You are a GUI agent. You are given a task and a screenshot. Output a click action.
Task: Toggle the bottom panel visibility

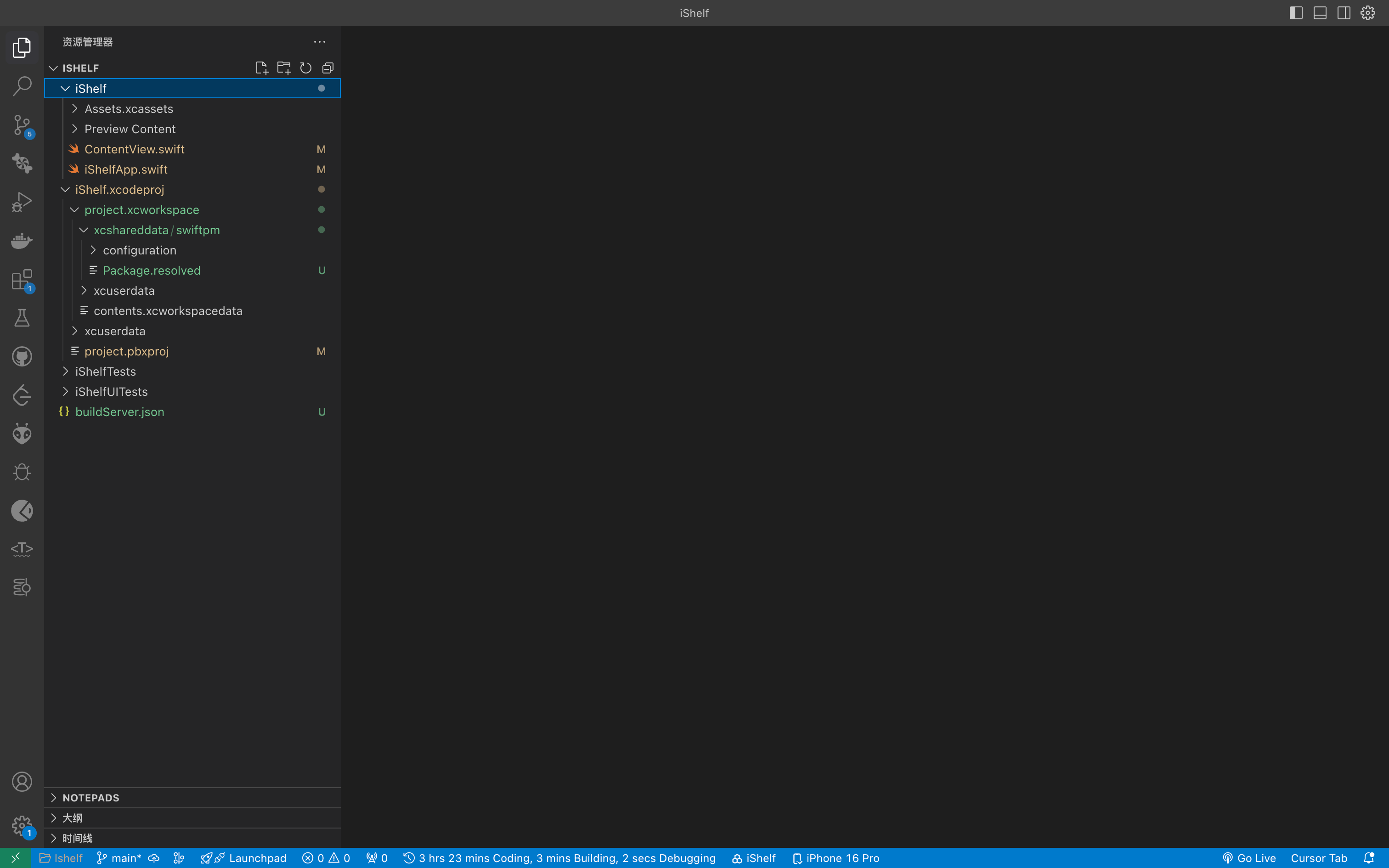pyautogui.click(x=1320, y=13)
